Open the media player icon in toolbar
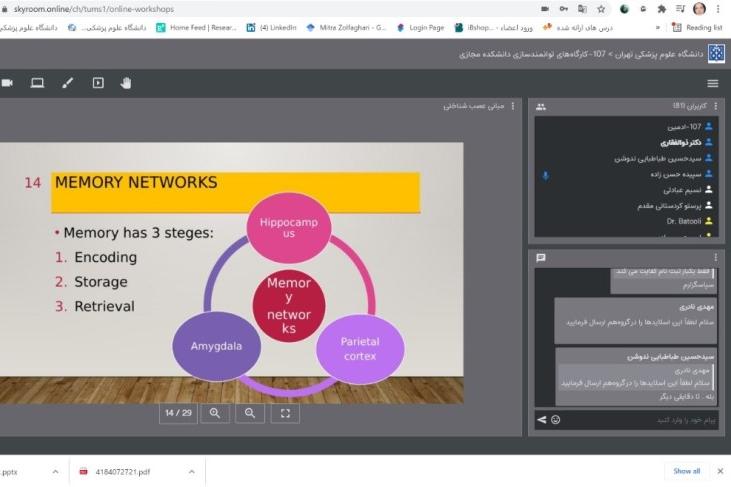This screenshot has height=487, width=731. click(x=98, y=83)
